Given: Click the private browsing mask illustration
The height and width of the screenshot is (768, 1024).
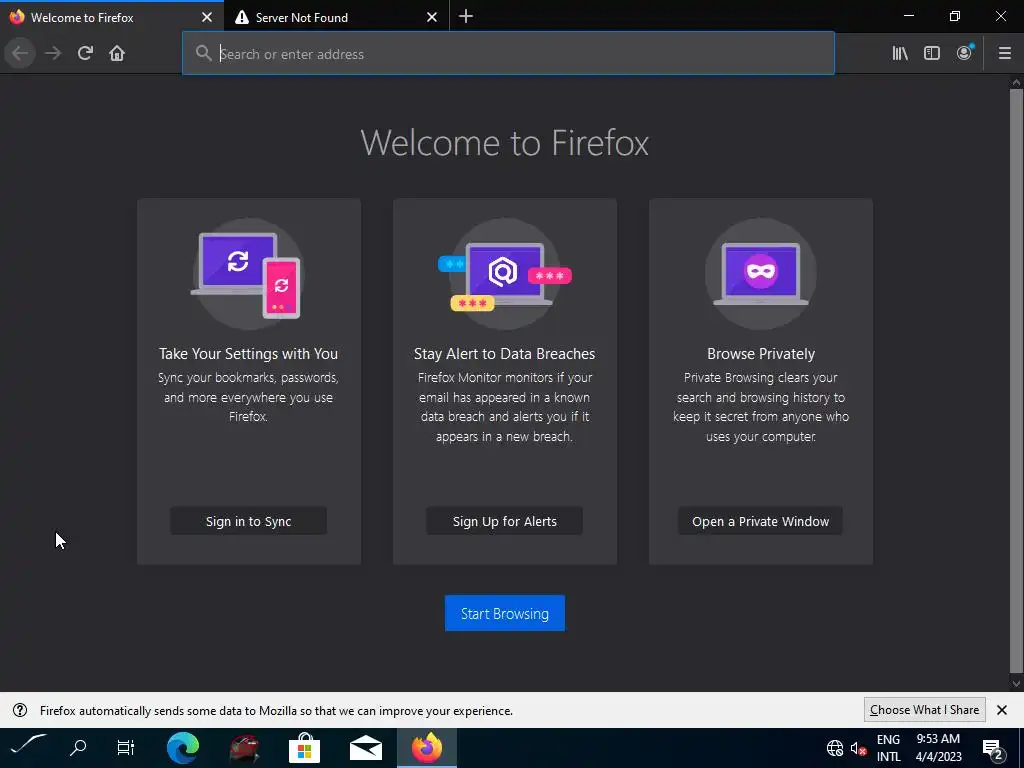Looking at the screenshot, I should click(x=760, y=274).
